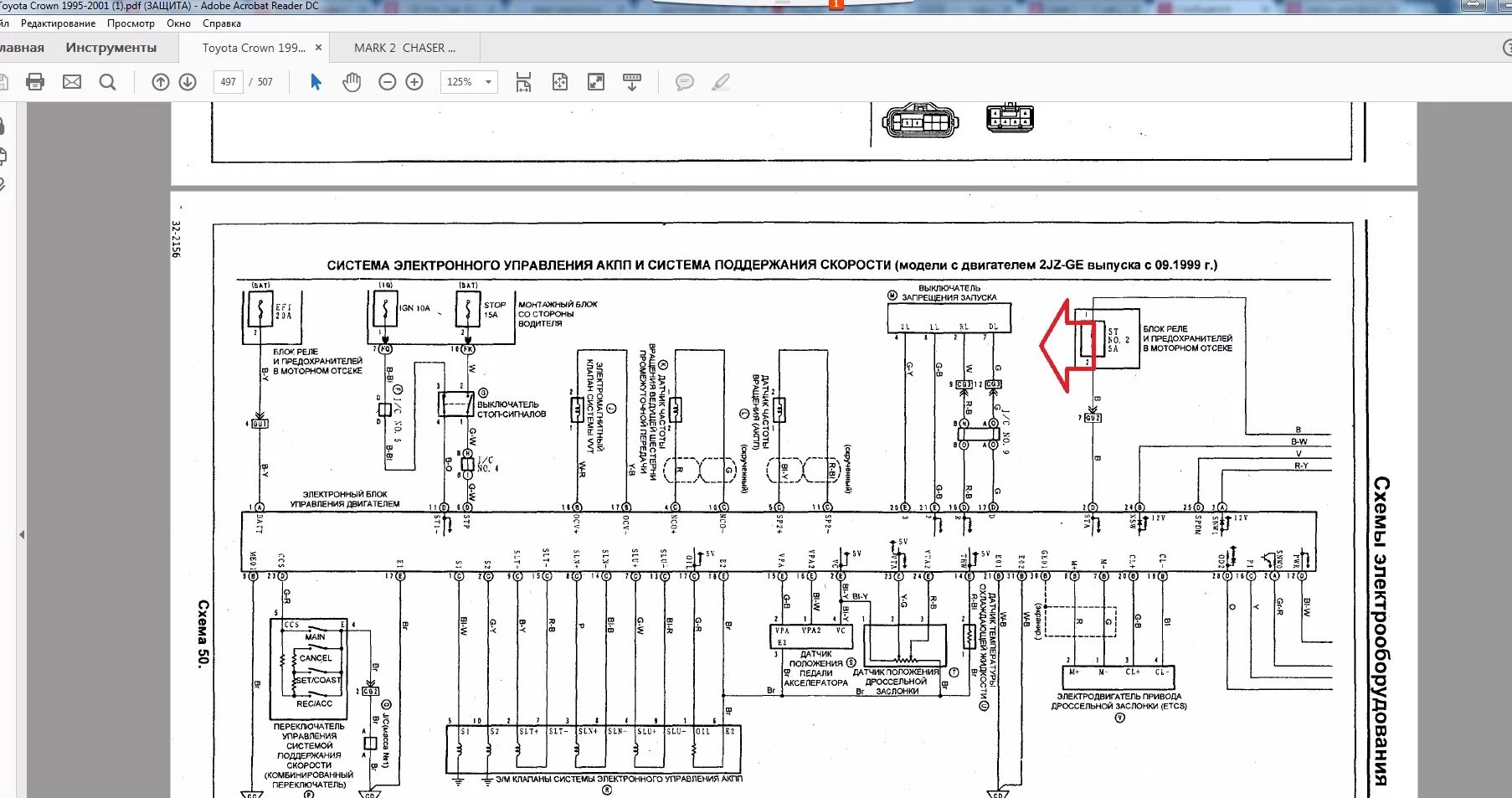Activate the Hand pan tool
This screenshot has width=1512, height=798.
click(352, 82)
